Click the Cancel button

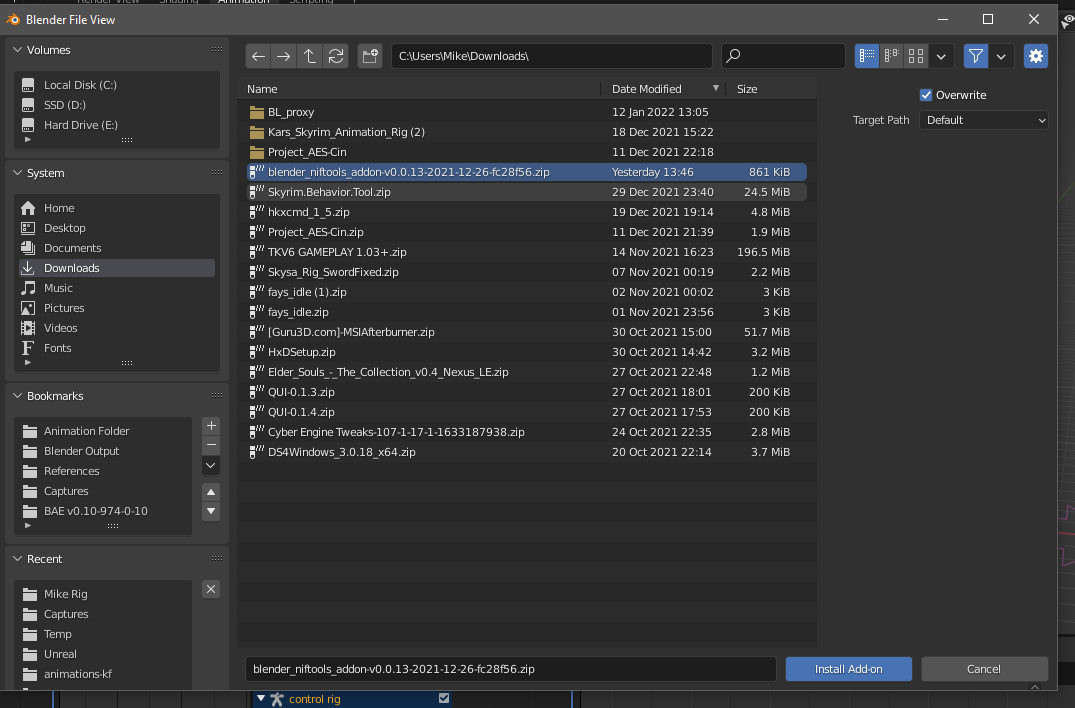[x=984, y=669]
